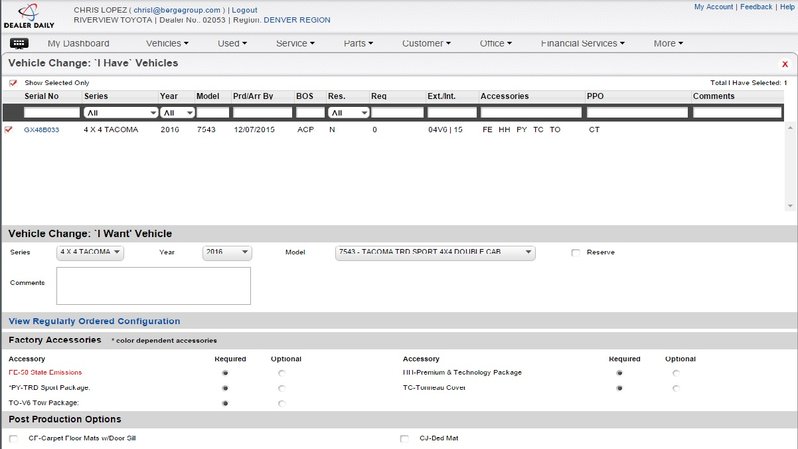The width and height of the screenshot is (798, 449).
Task: Open the Help link
Action: click(x=787, y=7)
